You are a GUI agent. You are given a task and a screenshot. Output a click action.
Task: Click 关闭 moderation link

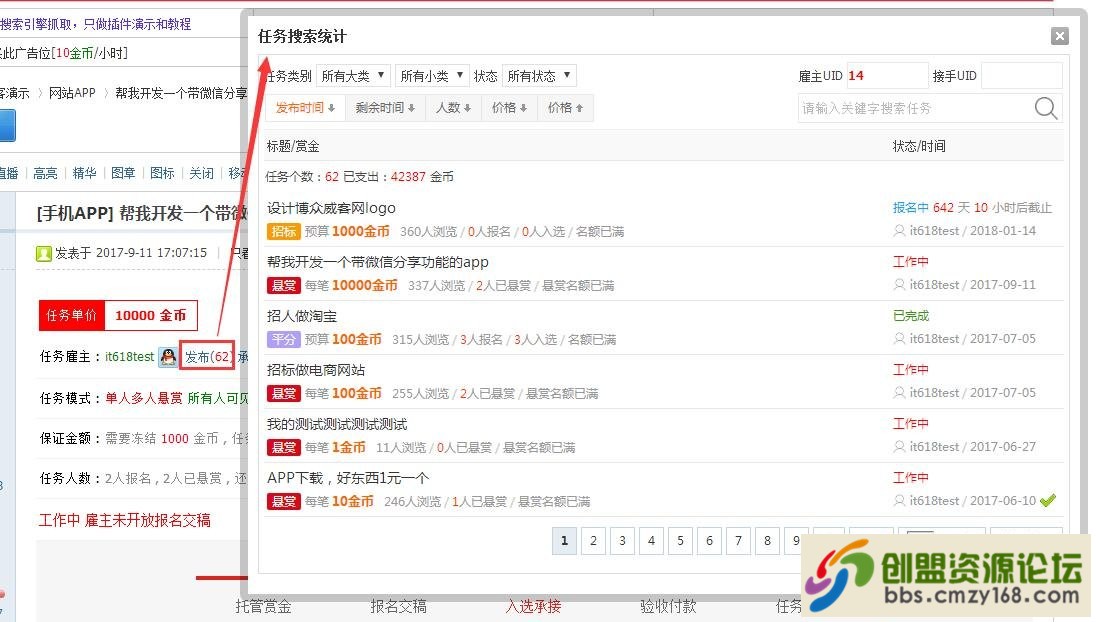[201, 173]
